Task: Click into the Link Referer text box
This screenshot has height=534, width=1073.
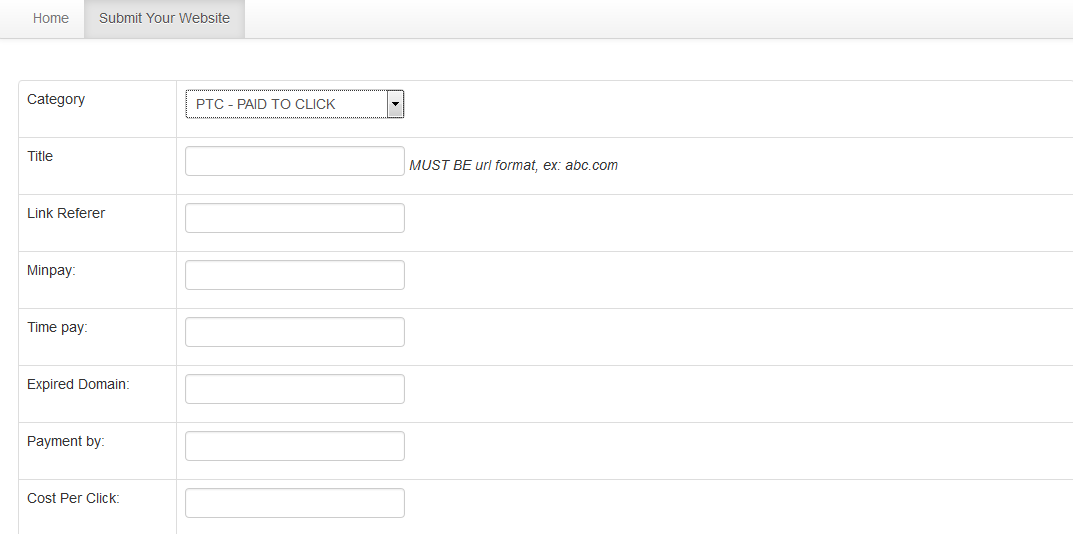Action: pos(295,218)
